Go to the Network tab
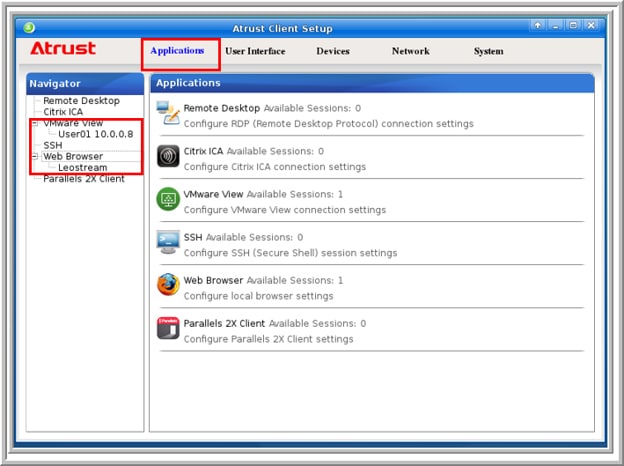 [x=410, y=51]
